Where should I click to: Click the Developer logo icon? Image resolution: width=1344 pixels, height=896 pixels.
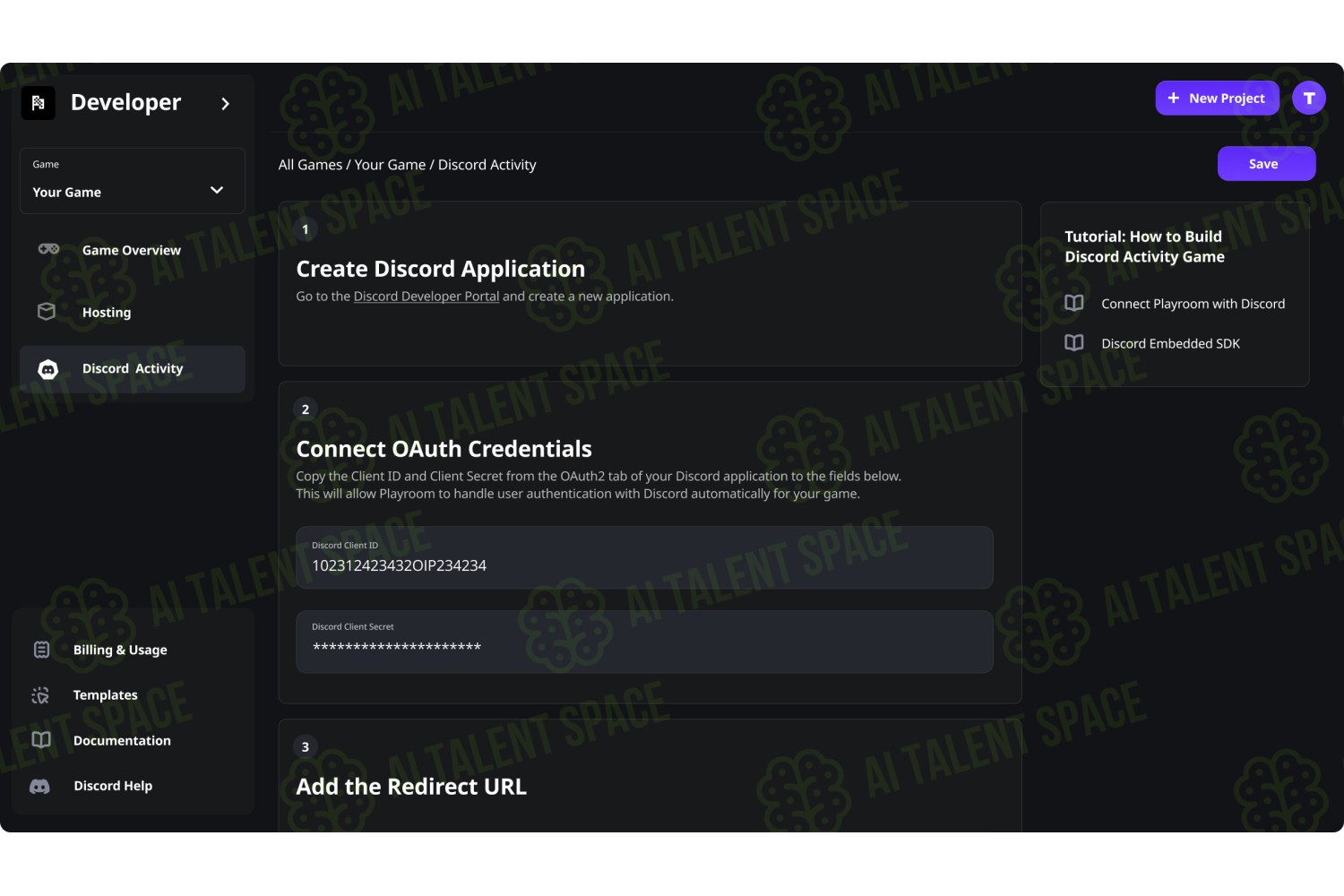point(39,103)
